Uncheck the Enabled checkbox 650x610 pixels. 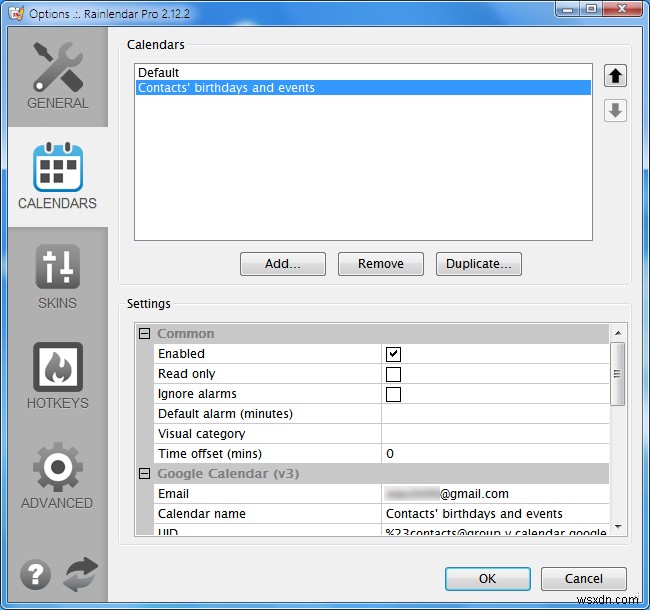click(393, 354)
